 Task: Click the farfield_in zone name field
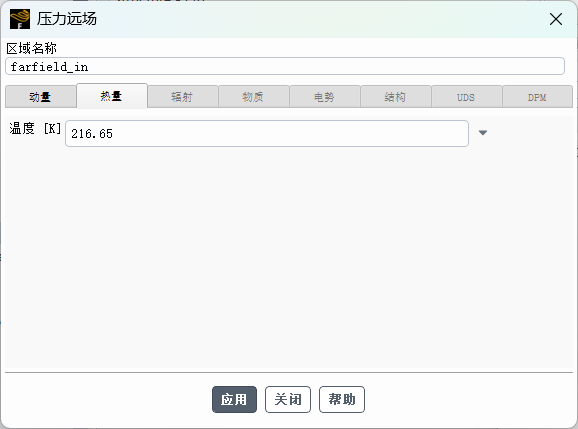[x=285, y=66]
